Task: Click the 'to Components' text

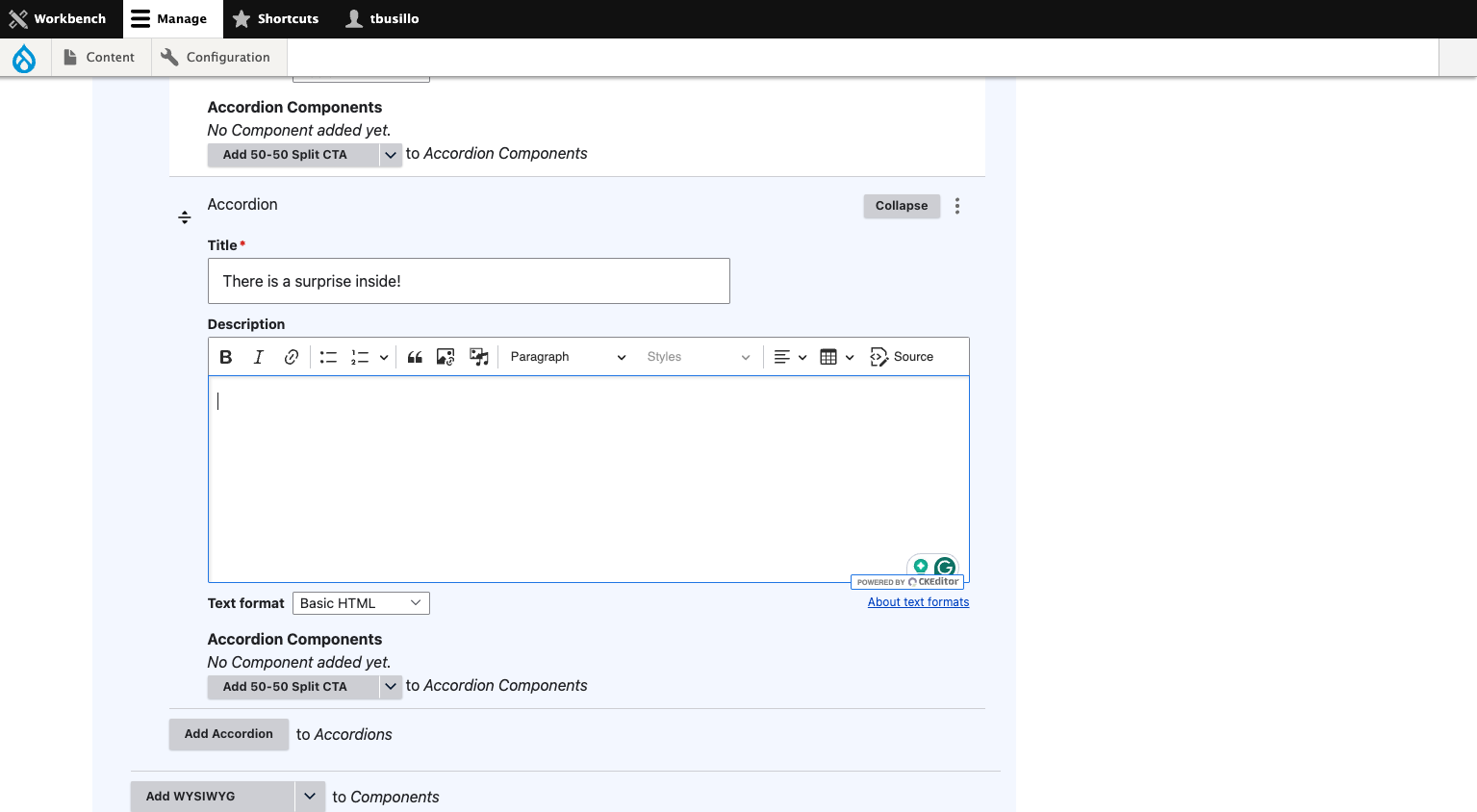Action: pos(386,798)
